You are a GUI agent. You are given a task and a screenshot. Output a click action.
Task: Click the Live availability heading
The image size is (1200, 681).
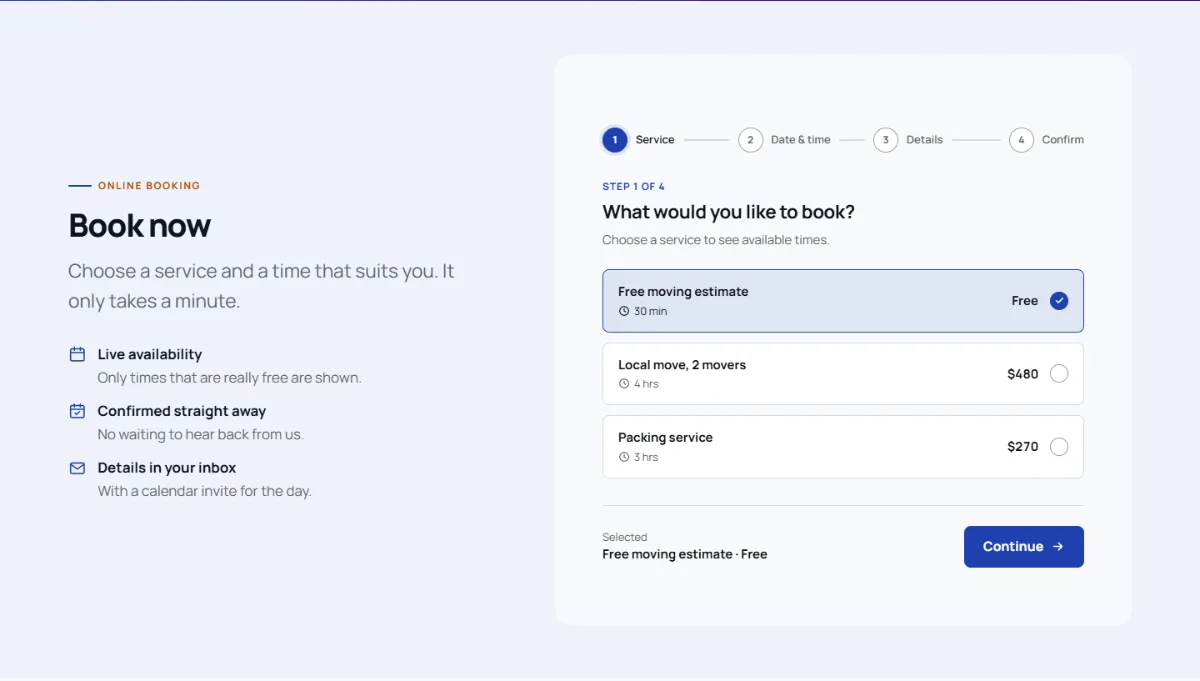150,355
